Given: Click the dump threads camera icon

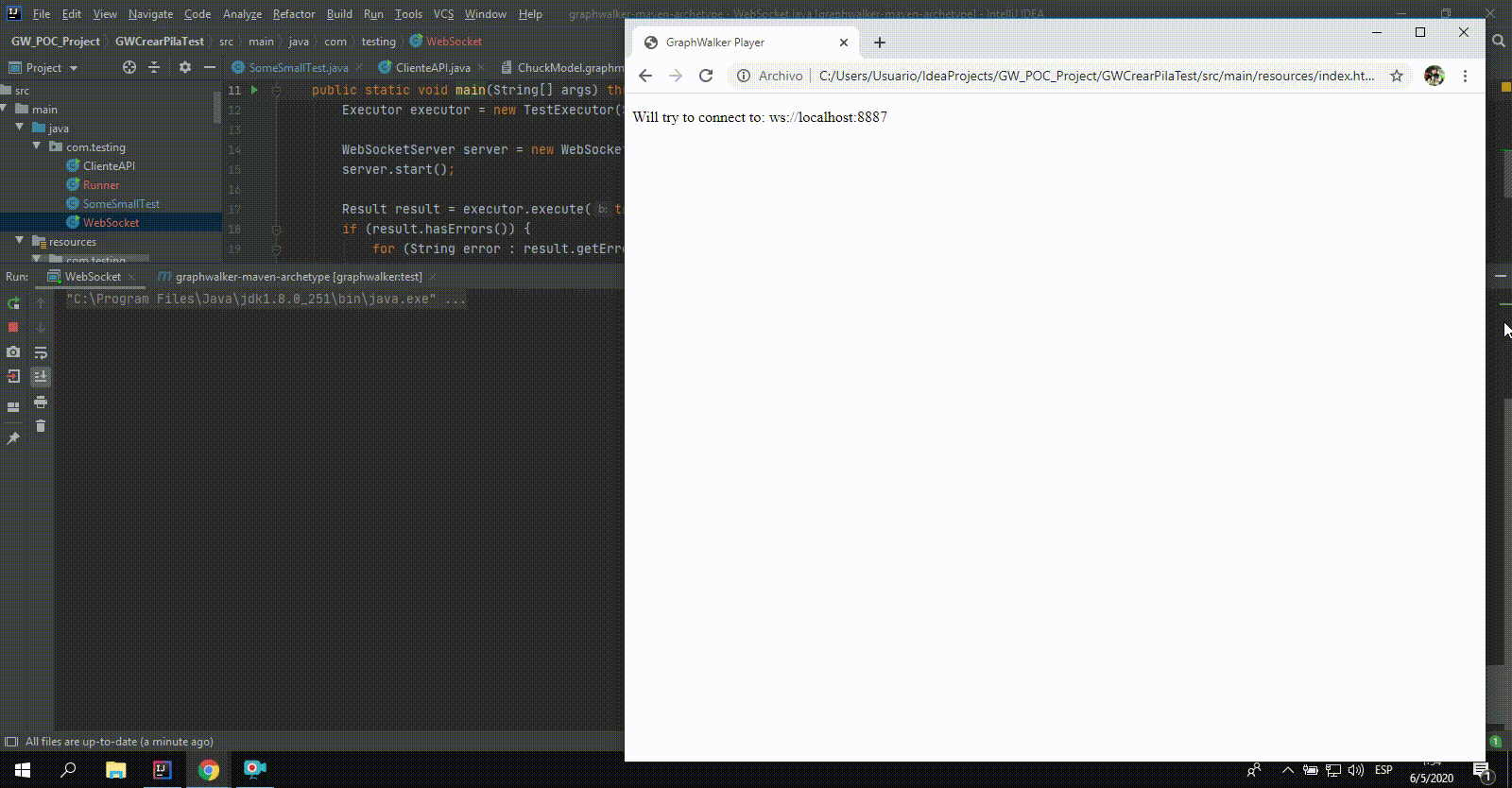Looking at the screenshot, I should pos(13,351).
